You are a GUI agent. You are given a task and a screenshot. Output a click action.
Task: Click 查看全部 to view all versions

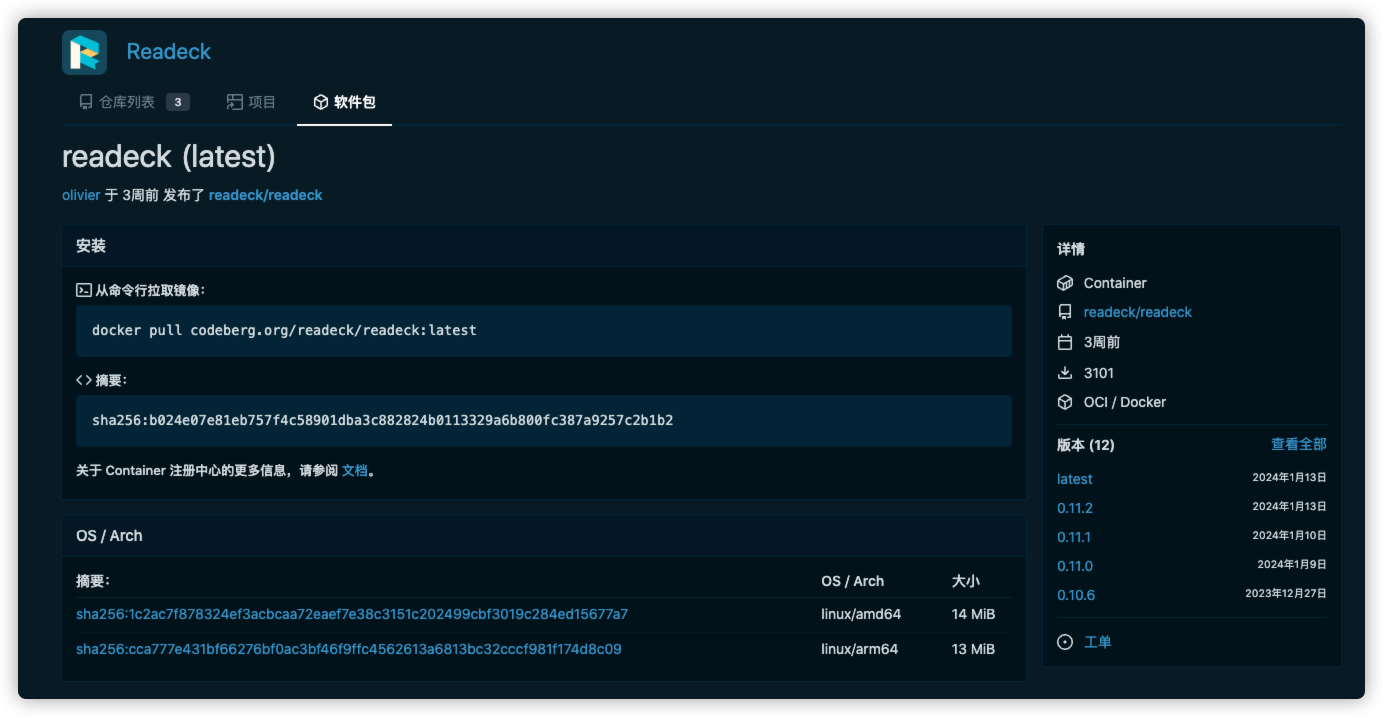click(1299, 444)
